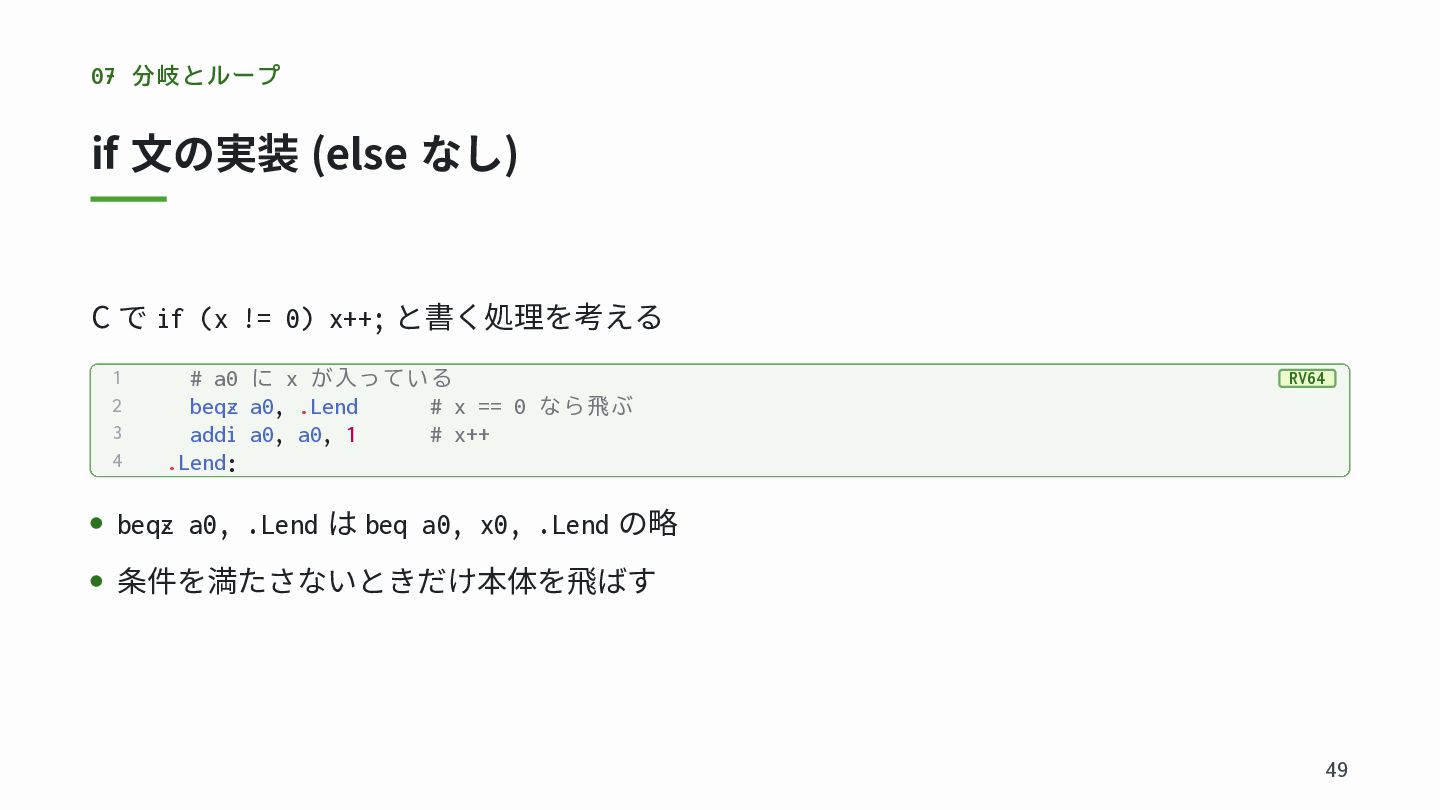Click the 'addi' instruction in the code
The image size is (1440, 810).
[x=214, y=435]
